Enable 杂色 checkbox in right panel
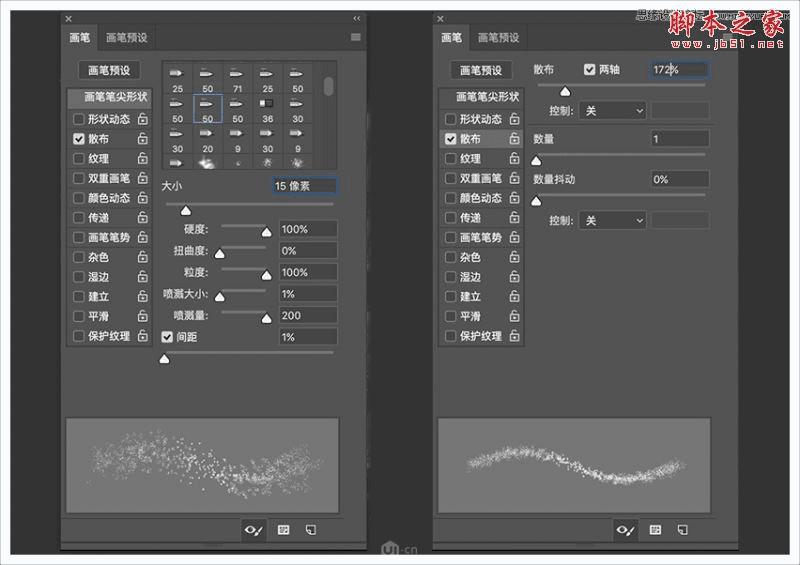This screenshot has width=800, height=565. point(451,257)
